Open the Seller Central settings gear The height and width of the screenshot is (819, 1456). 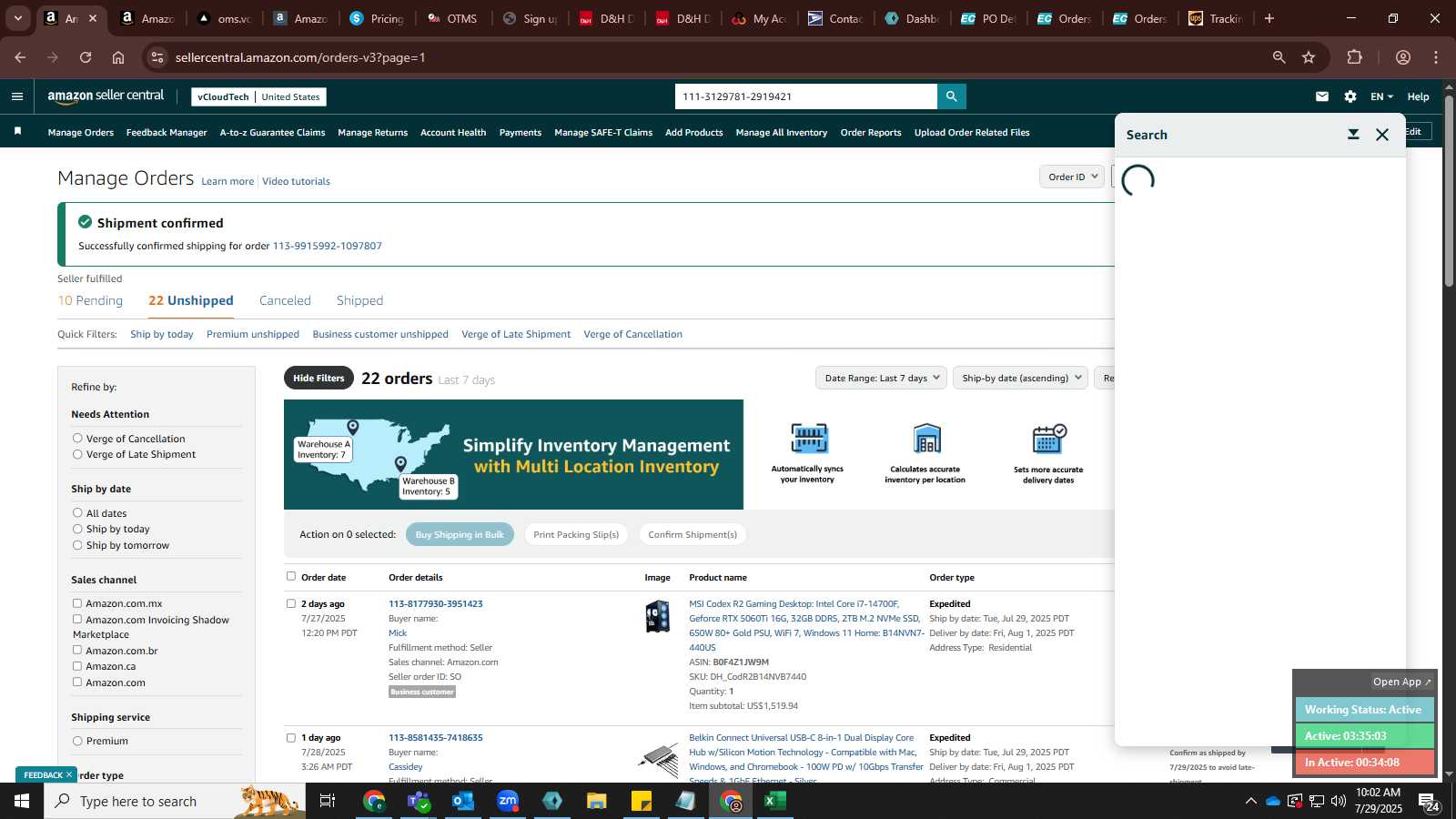(x=1350, y=96)
